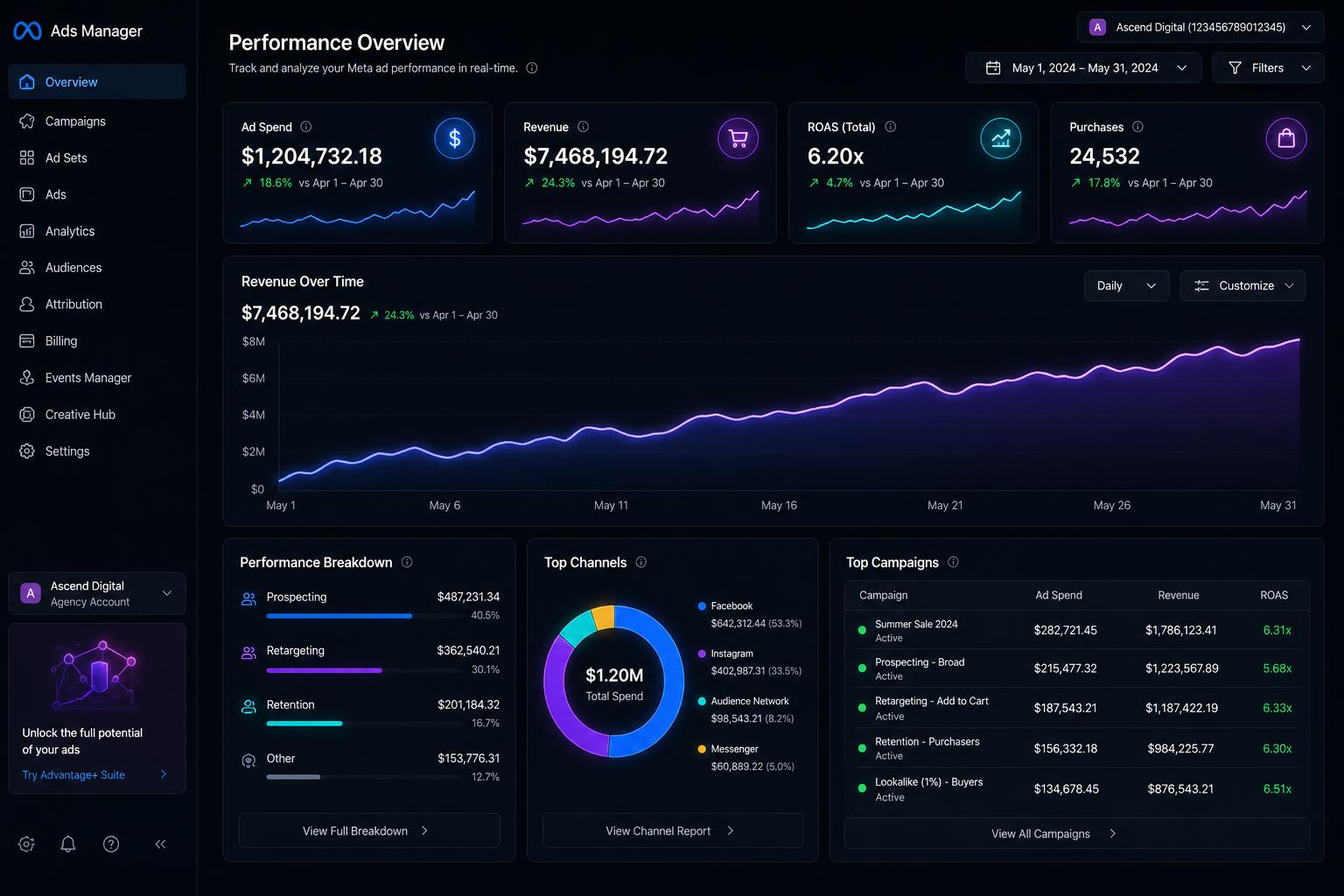Open the Customize chart dropdown

[1242, 286]
